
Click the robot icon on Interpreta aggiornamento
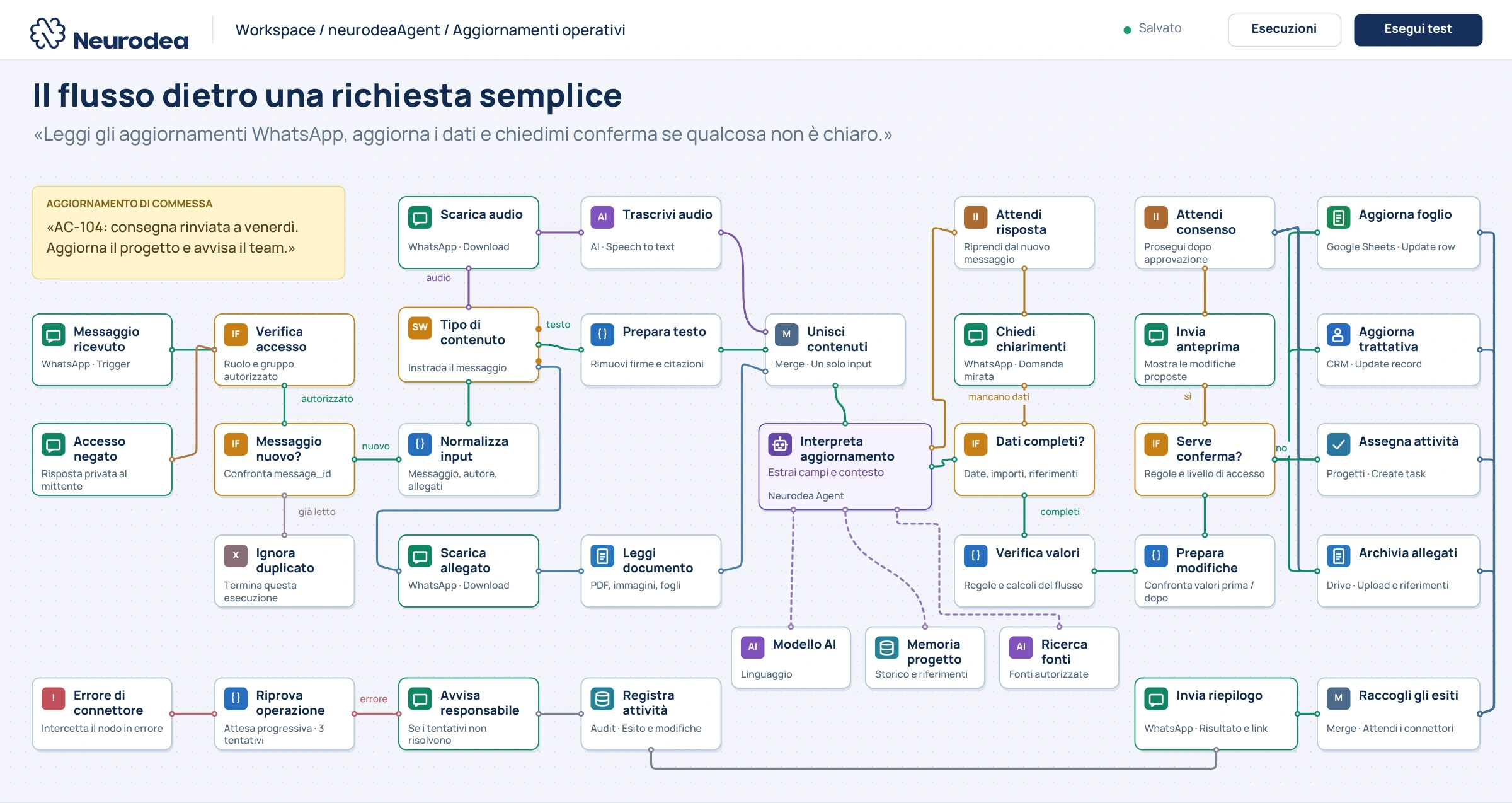pyautogui.click(x=780, y=444)
